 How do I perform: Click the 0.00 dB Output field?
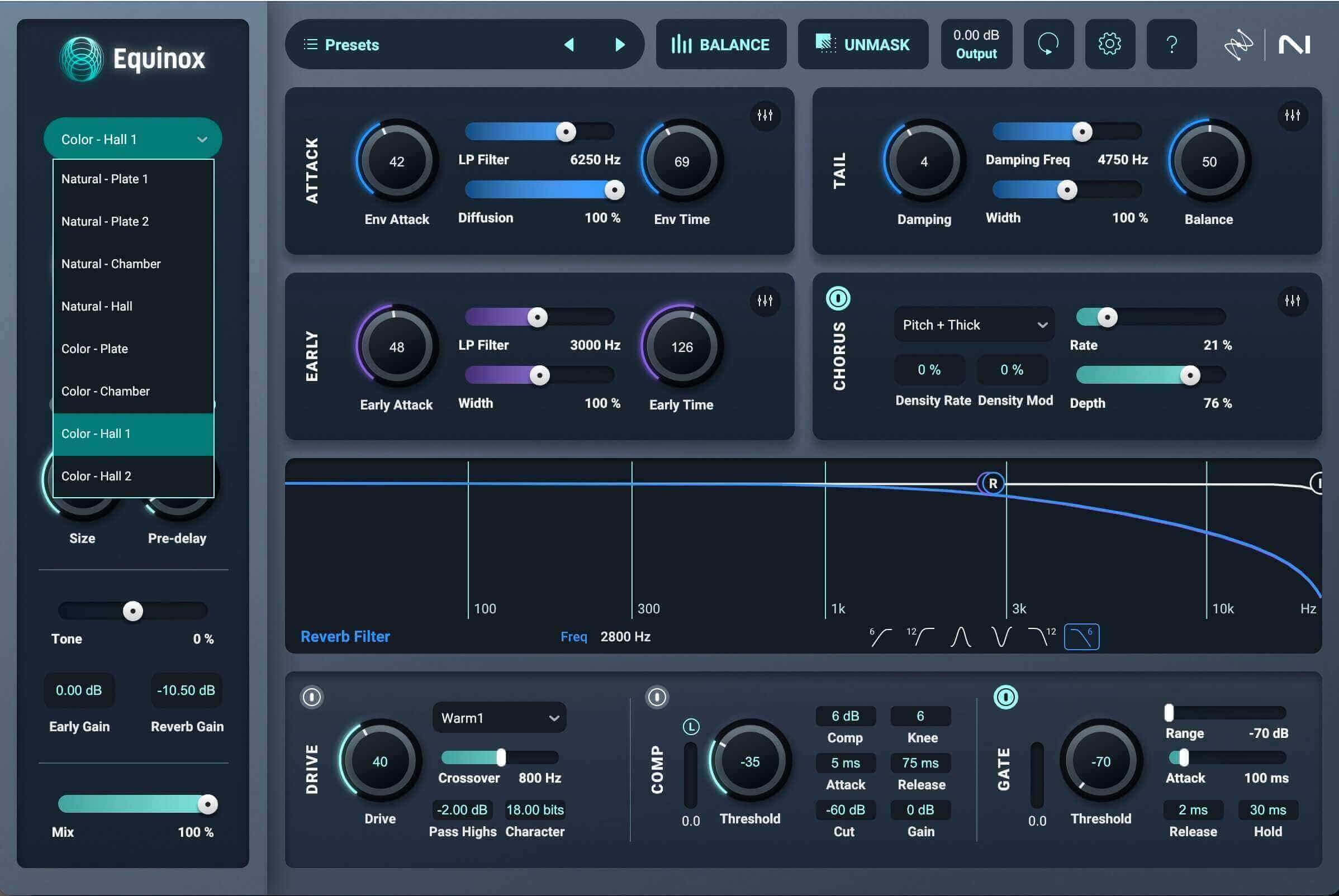click(x=976, y=45)
